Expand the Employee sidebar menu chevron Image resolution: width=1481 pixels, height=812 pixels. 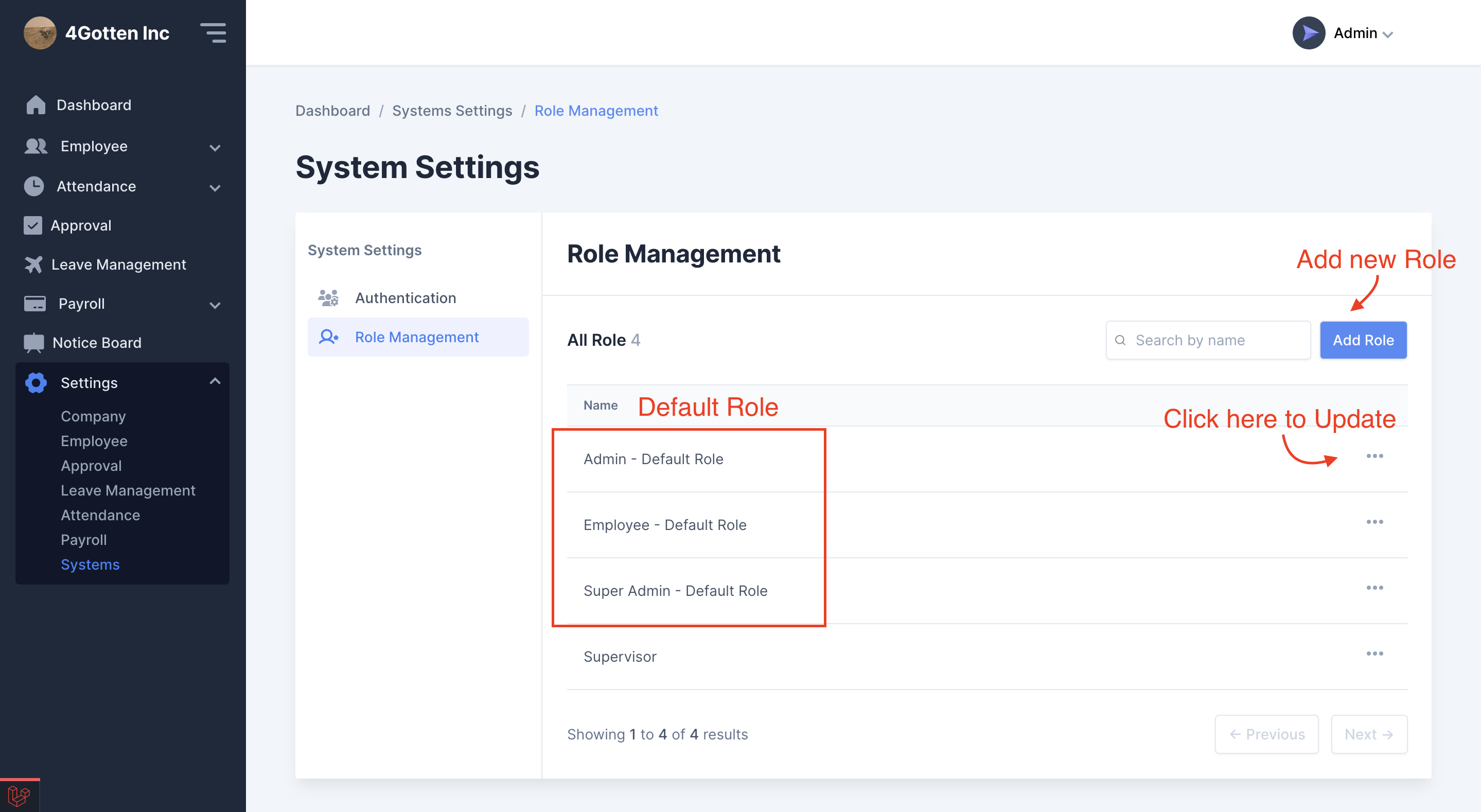point(215,148)
